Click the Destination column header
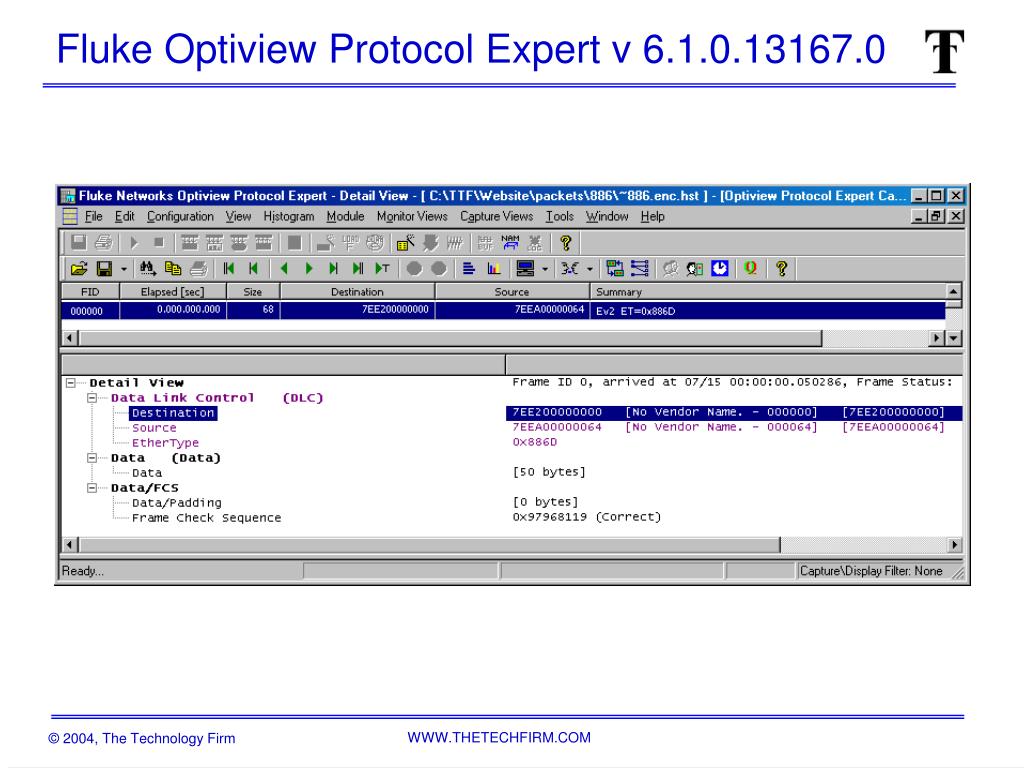The height and width of the screenshot is (768, 1024). (357, 292)
